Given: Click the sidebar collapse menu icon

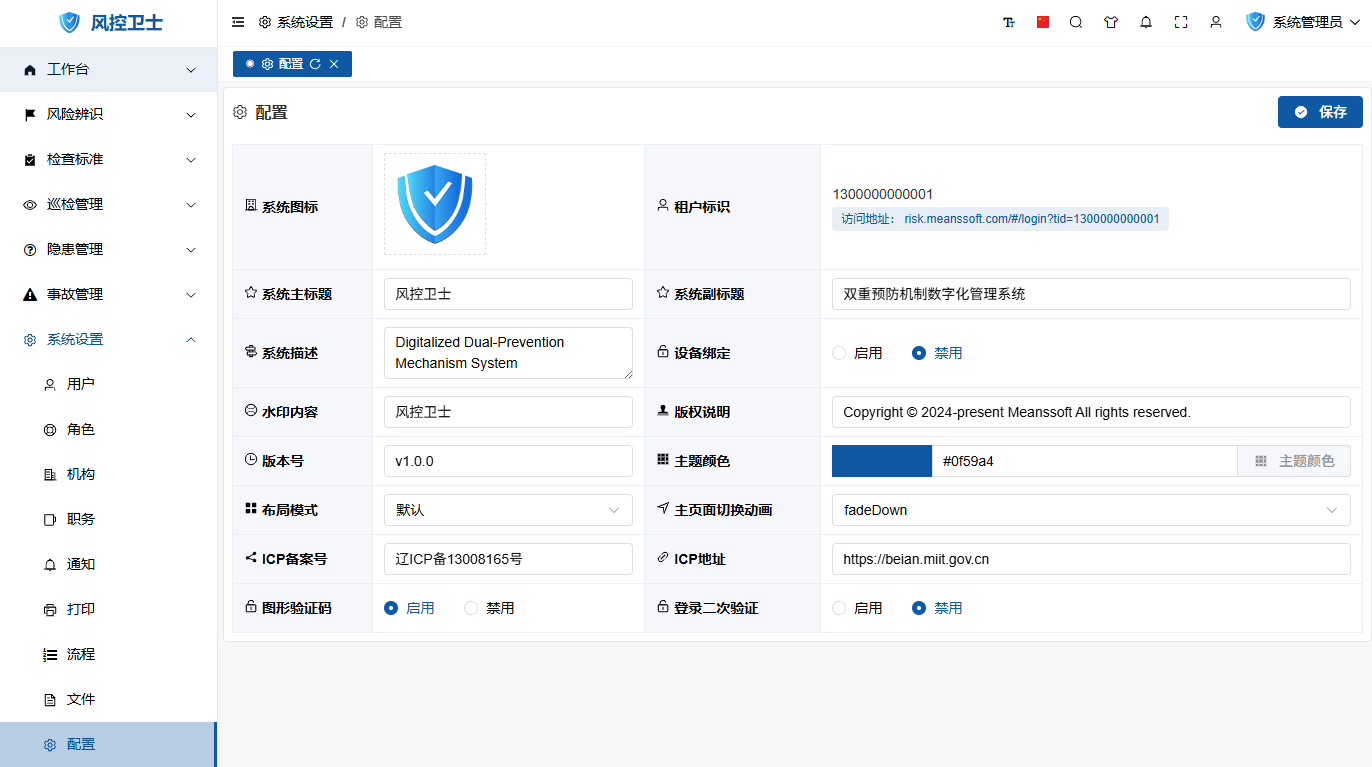Looking at the screenshot, I should tap(238, 22).
